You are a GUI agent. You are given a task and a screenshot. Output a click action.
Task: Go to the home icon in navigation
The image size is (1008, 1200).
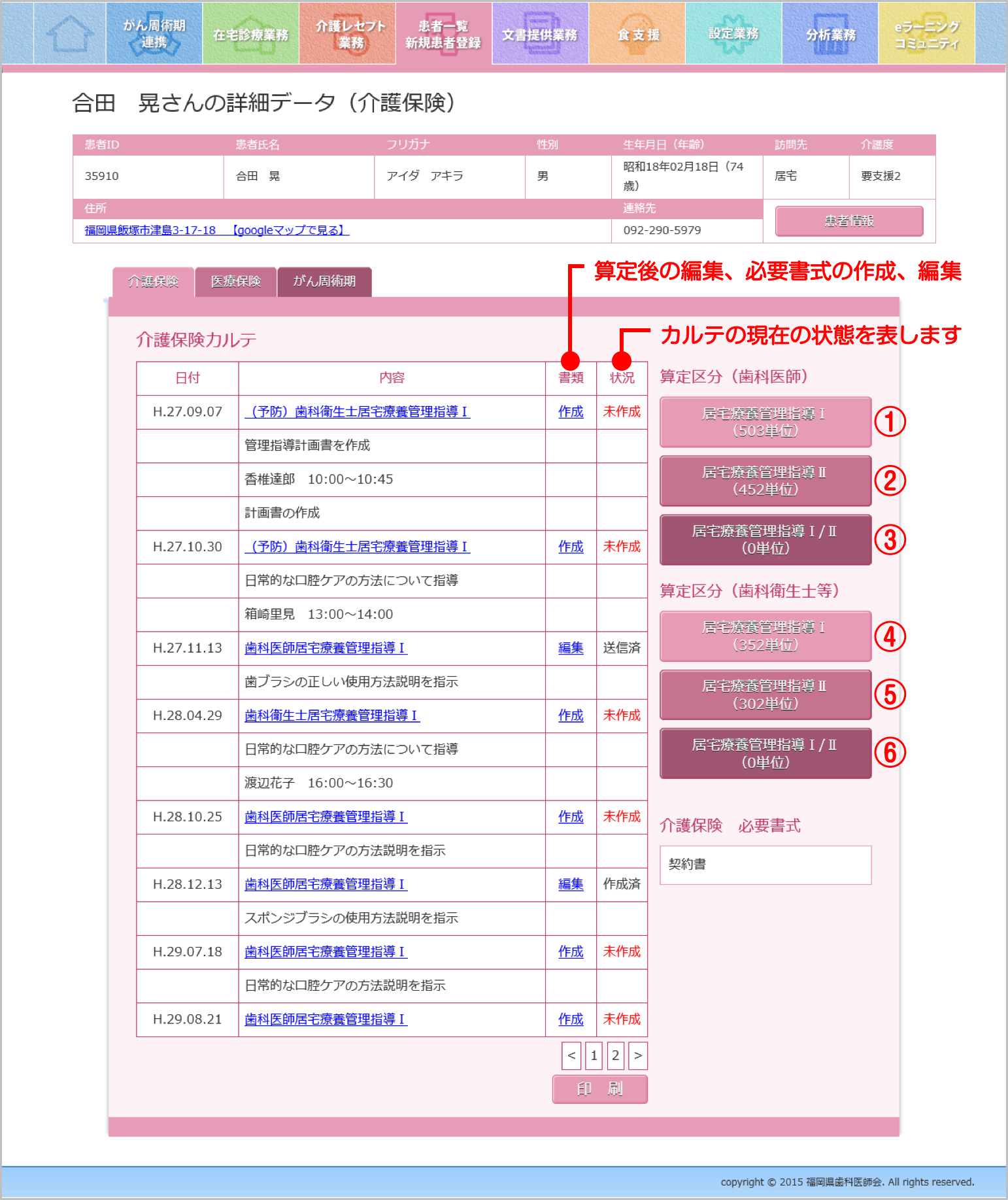pyautogui.click(x=69, y=33)
